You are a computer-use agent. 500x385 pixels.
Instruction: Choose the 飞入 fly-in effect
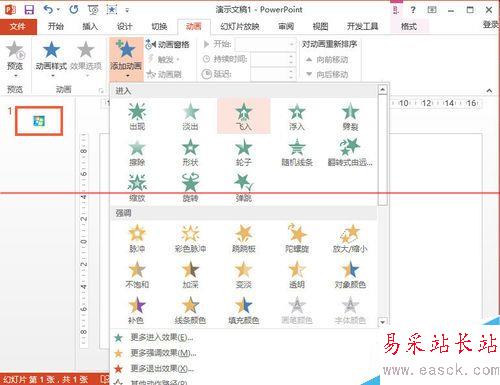244,116
